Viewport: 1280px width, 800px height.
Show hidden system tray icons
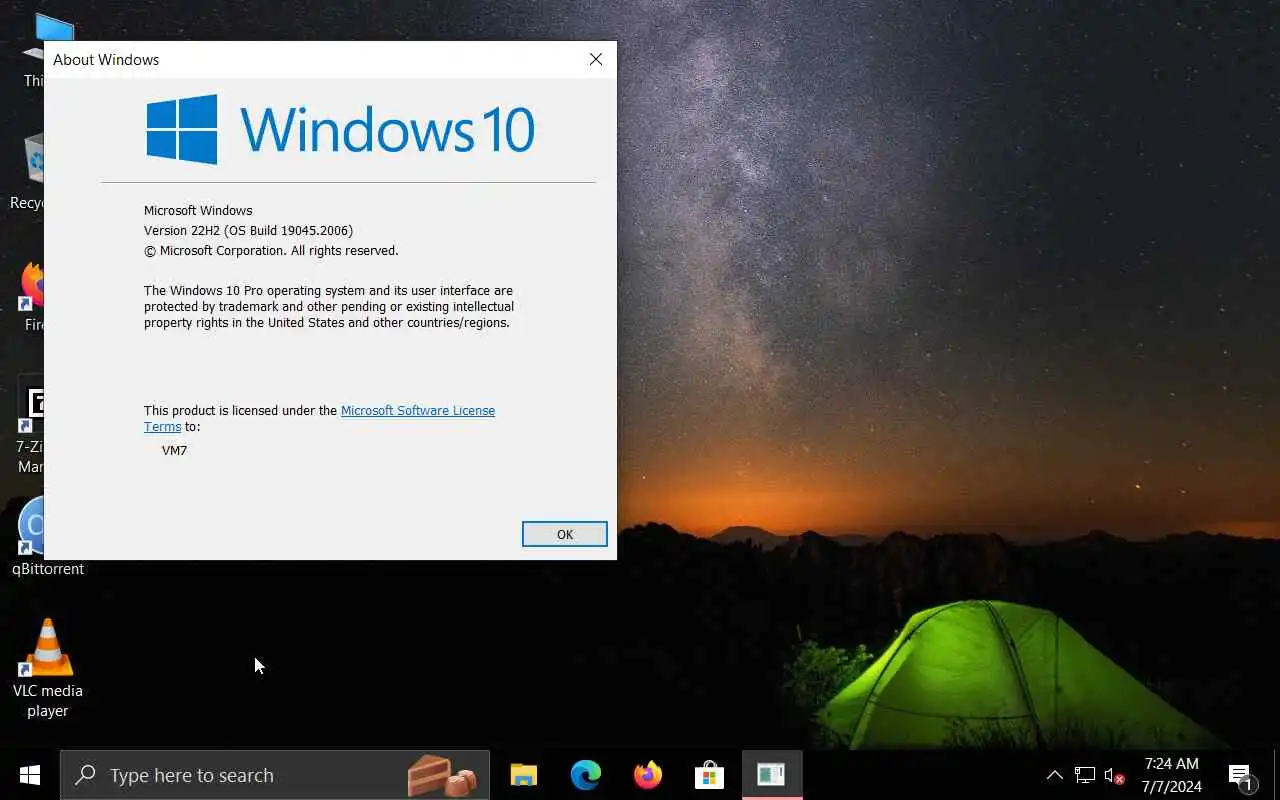tap(1054, 775)
